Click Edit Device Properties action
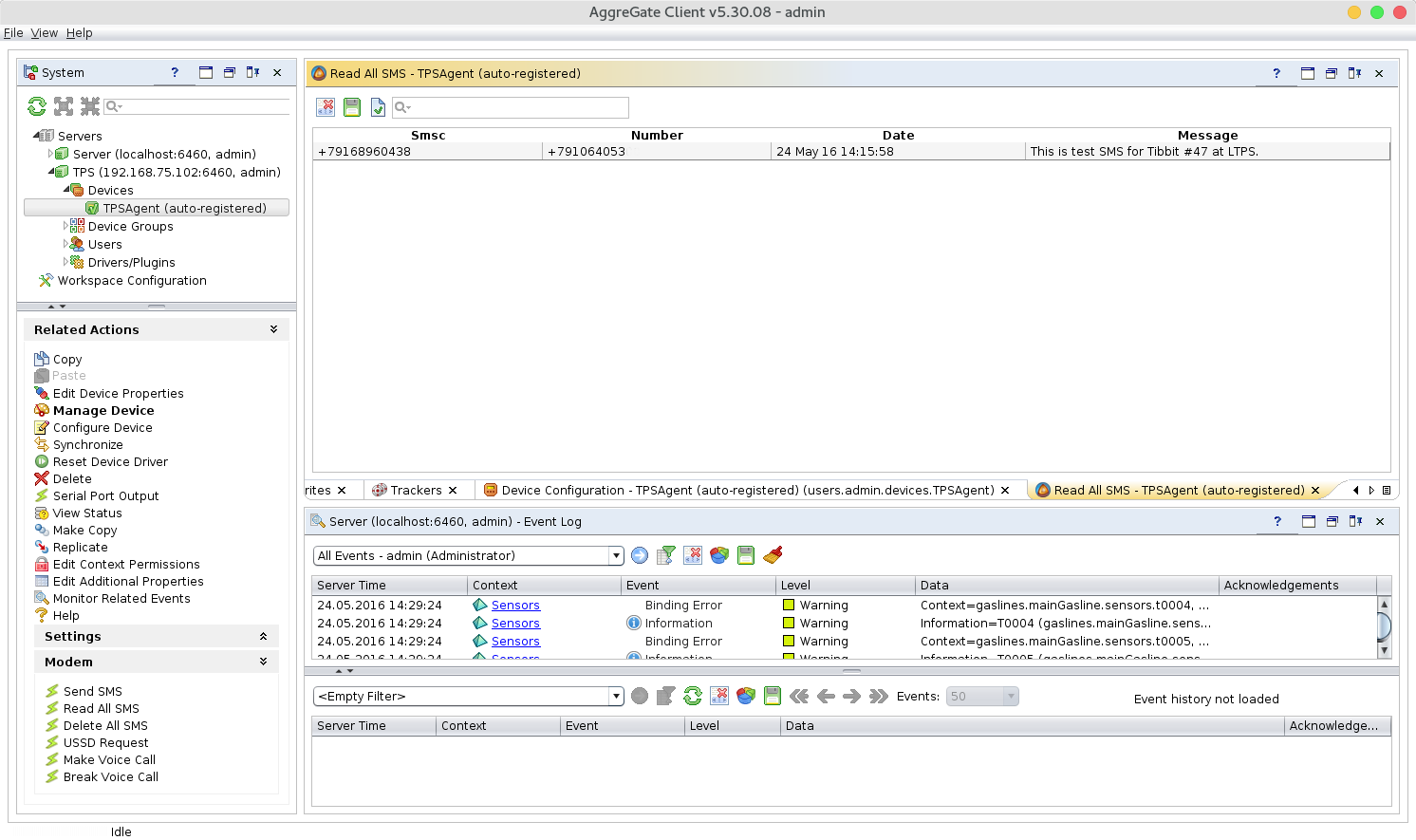Image resolution: width=1416 pixels, height=840 pixels. (118, 393)
